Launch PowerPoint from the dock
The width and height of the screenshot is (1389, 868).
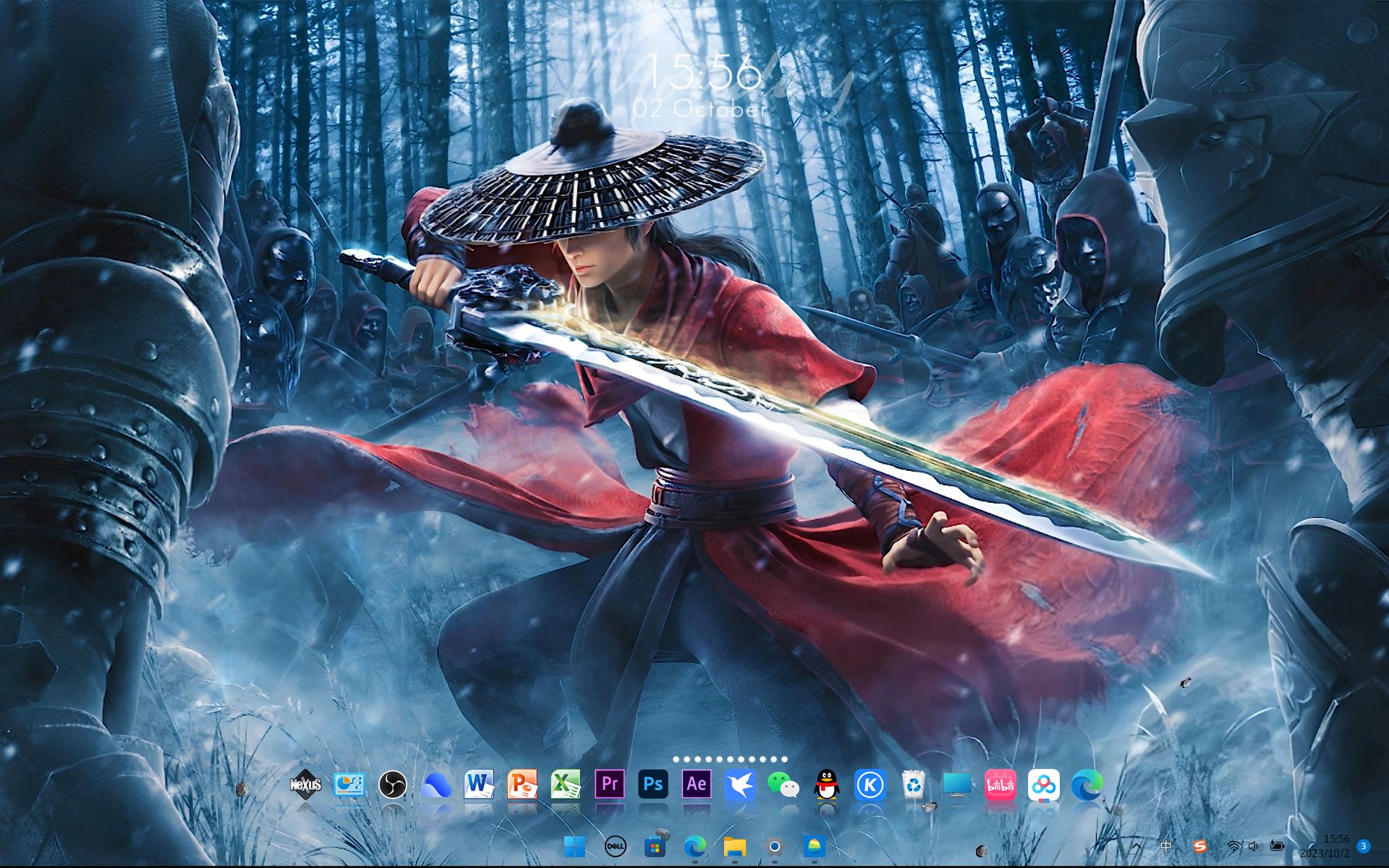point(522,784)
